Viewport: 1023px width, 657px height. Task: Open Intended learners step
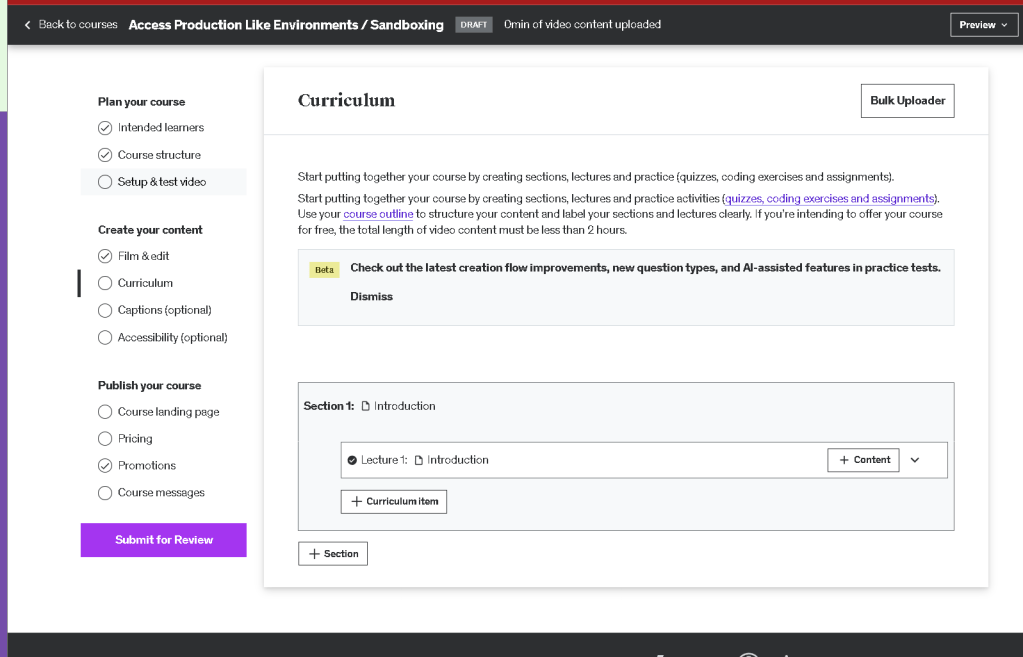[160, 128]
